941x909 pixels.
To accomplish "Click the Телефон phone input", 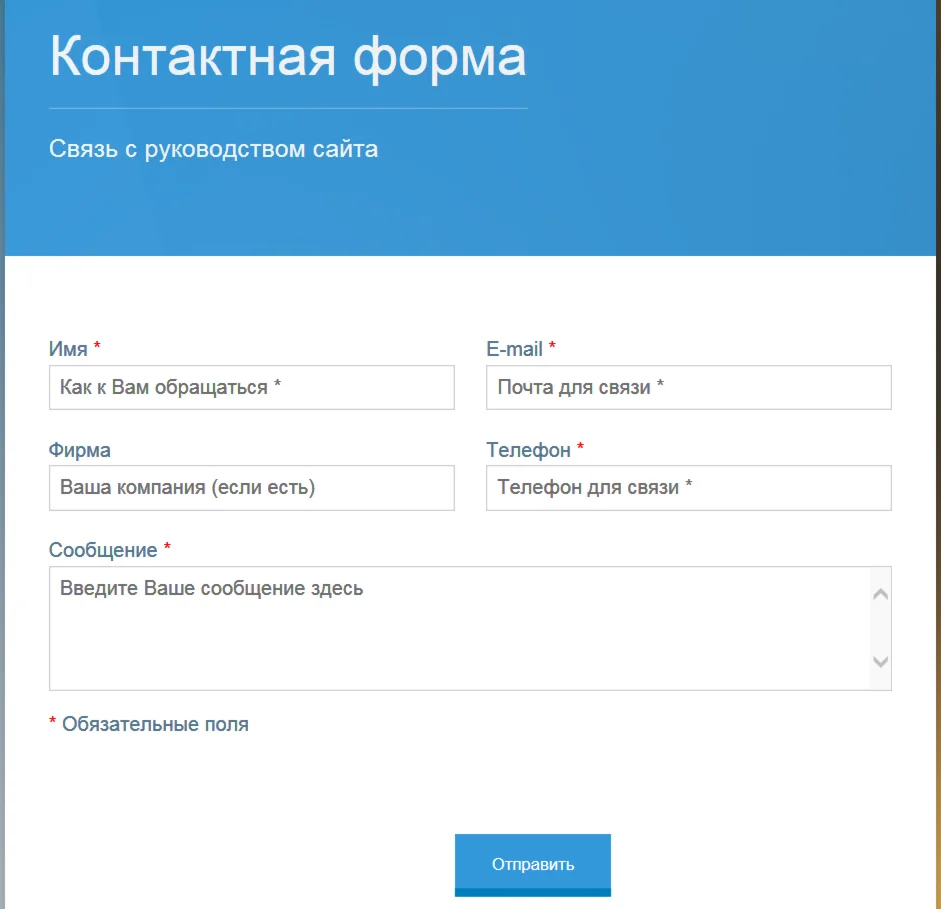I will [688, 488].
